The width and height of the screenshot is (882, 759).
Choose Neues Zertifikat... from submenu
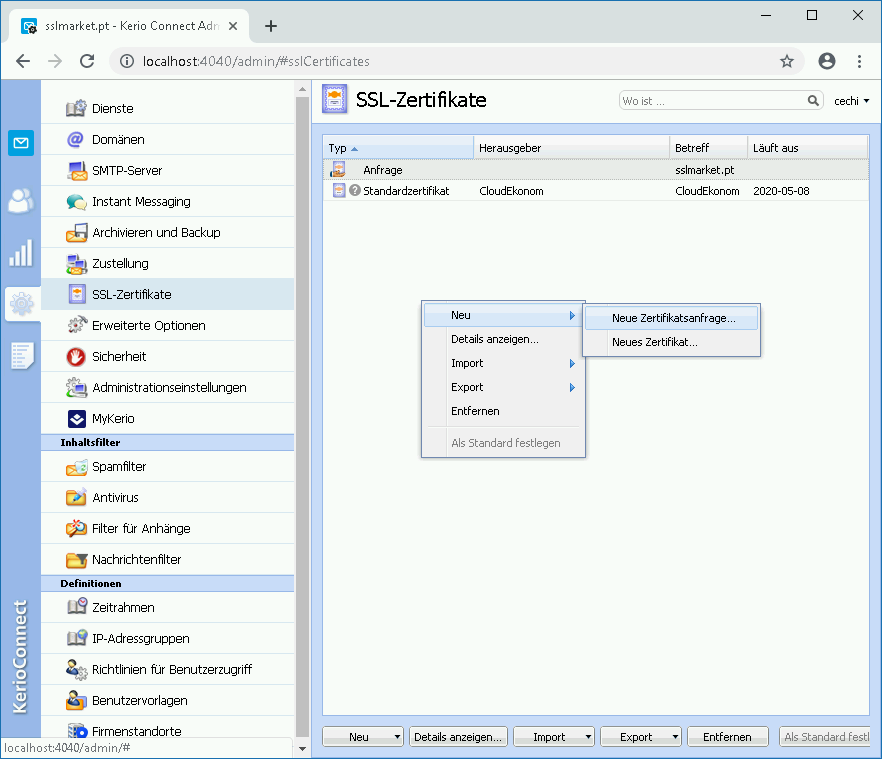click(x=672, y=342)
